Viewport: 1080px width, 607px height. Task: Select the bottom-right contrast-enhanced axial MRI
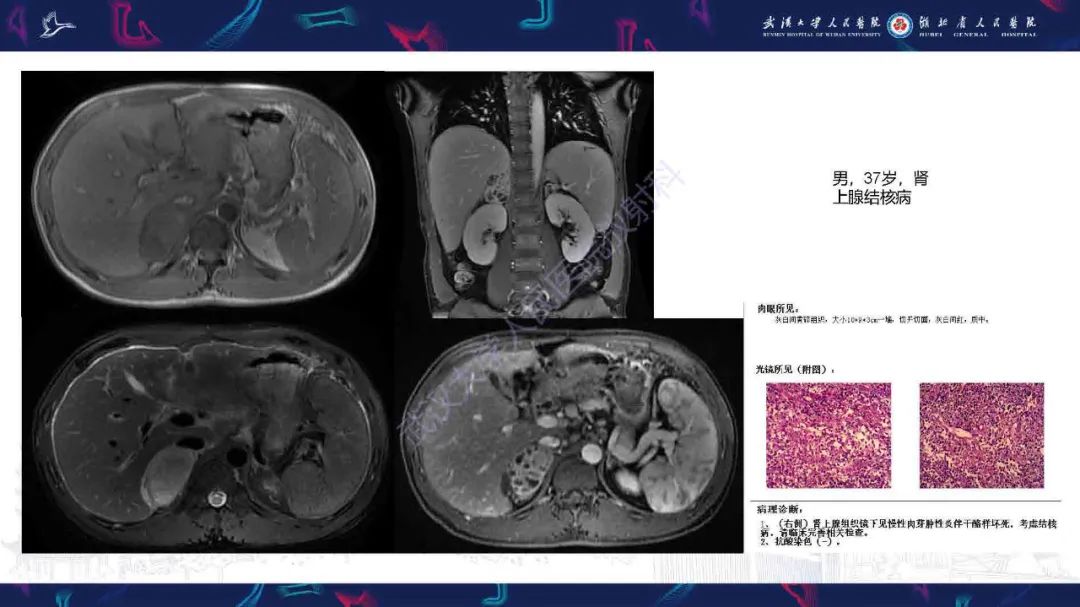click(569, 435)
